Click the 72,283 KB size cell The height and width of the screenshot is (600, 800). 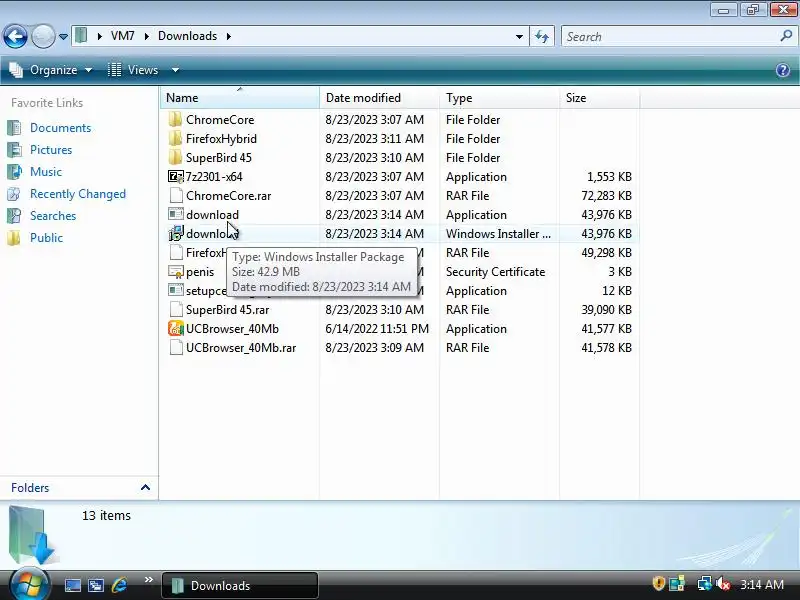pyautogui.click(x=606, y=195)
